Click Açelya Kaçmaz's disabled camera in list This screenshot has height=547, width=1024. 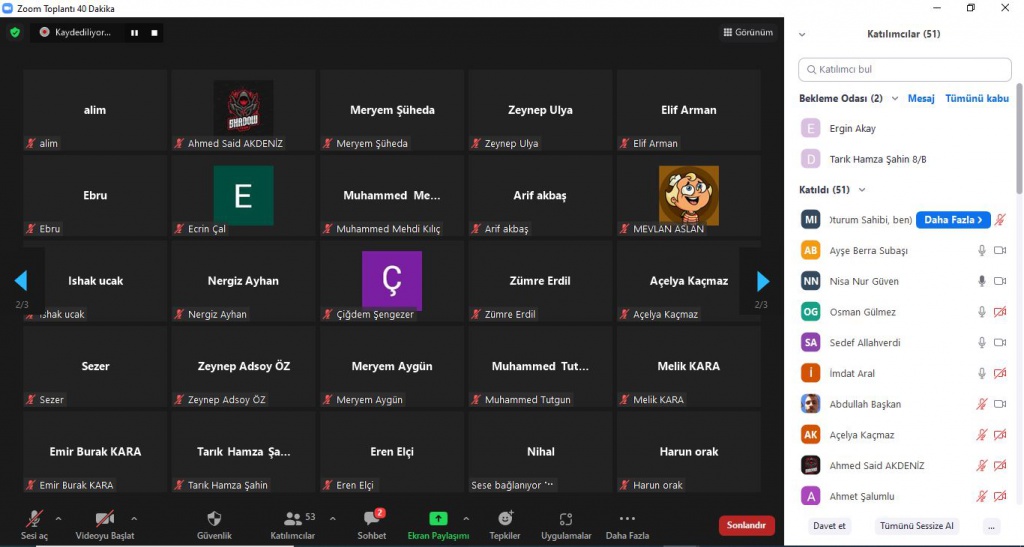click(1000, 435)
